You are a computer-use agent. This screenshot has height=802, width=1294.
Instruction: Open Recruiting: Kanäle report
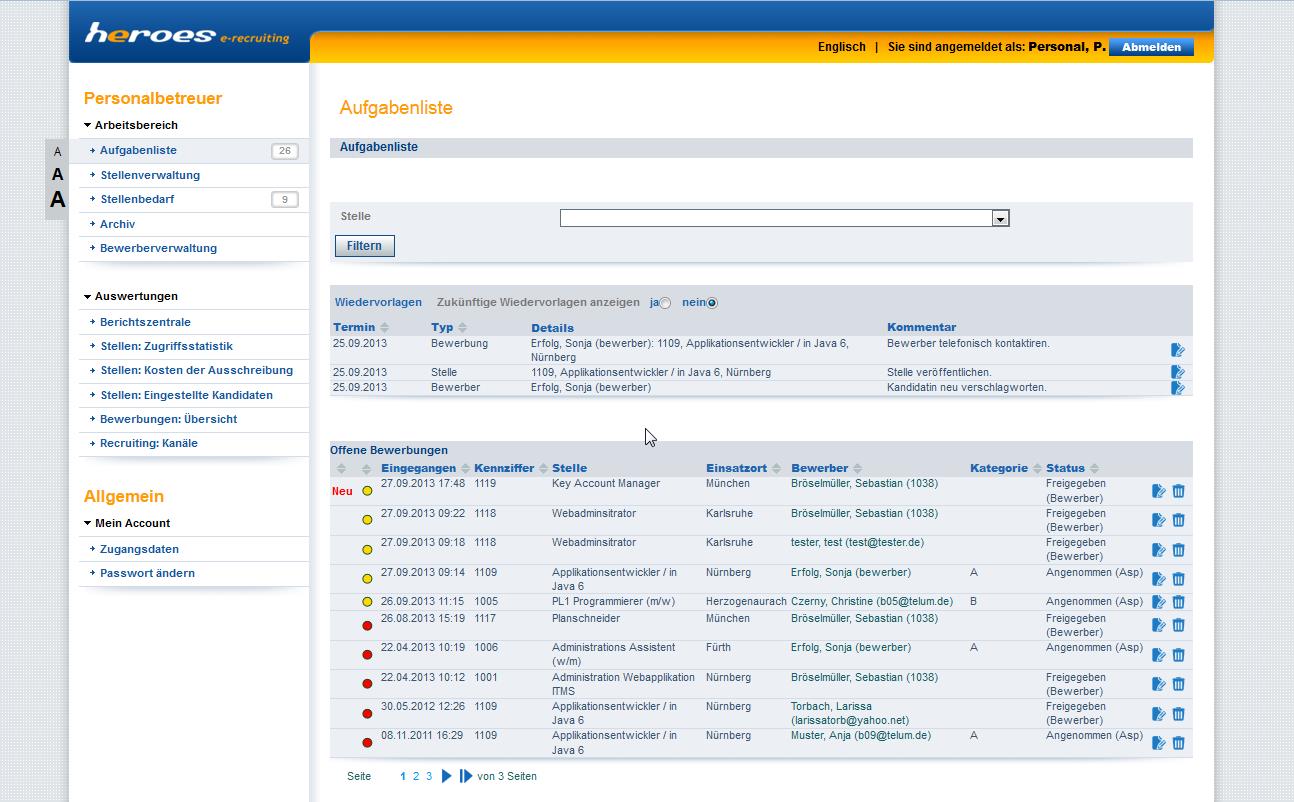pos(149,443)
